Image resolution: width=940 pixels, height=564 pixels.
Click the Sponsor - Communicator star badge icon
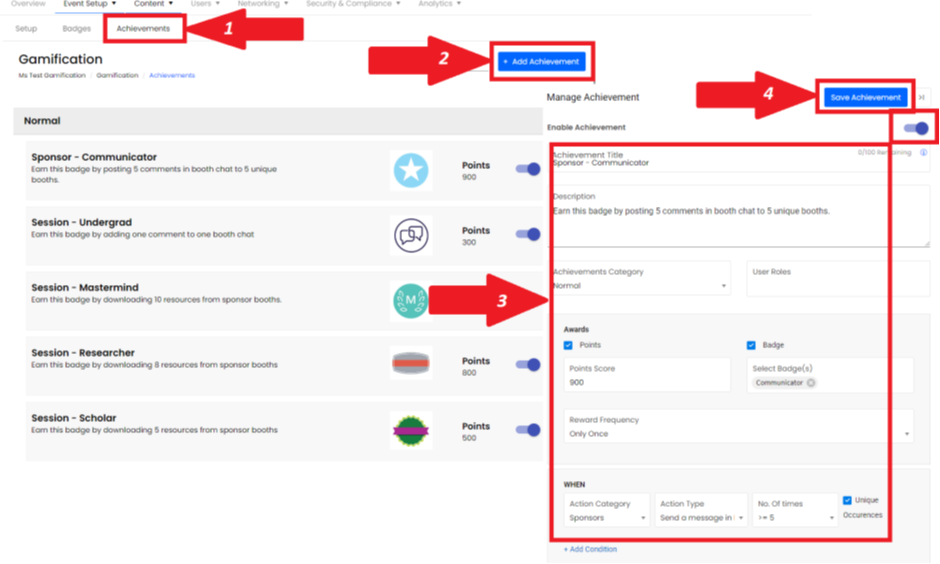pos(411,171)
